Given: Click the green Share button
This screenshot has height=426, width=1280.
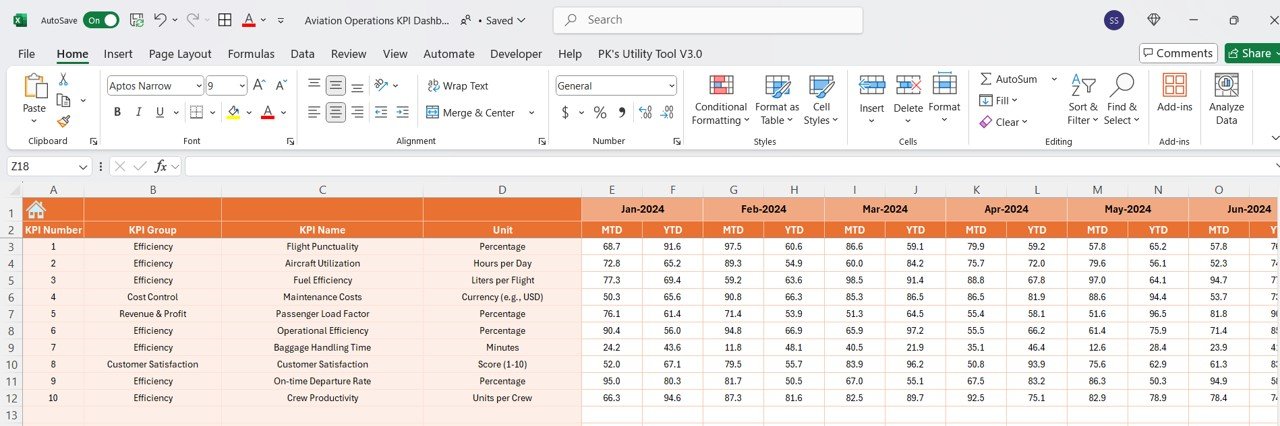Looking at the screenshot, I should coord(1251,53).
